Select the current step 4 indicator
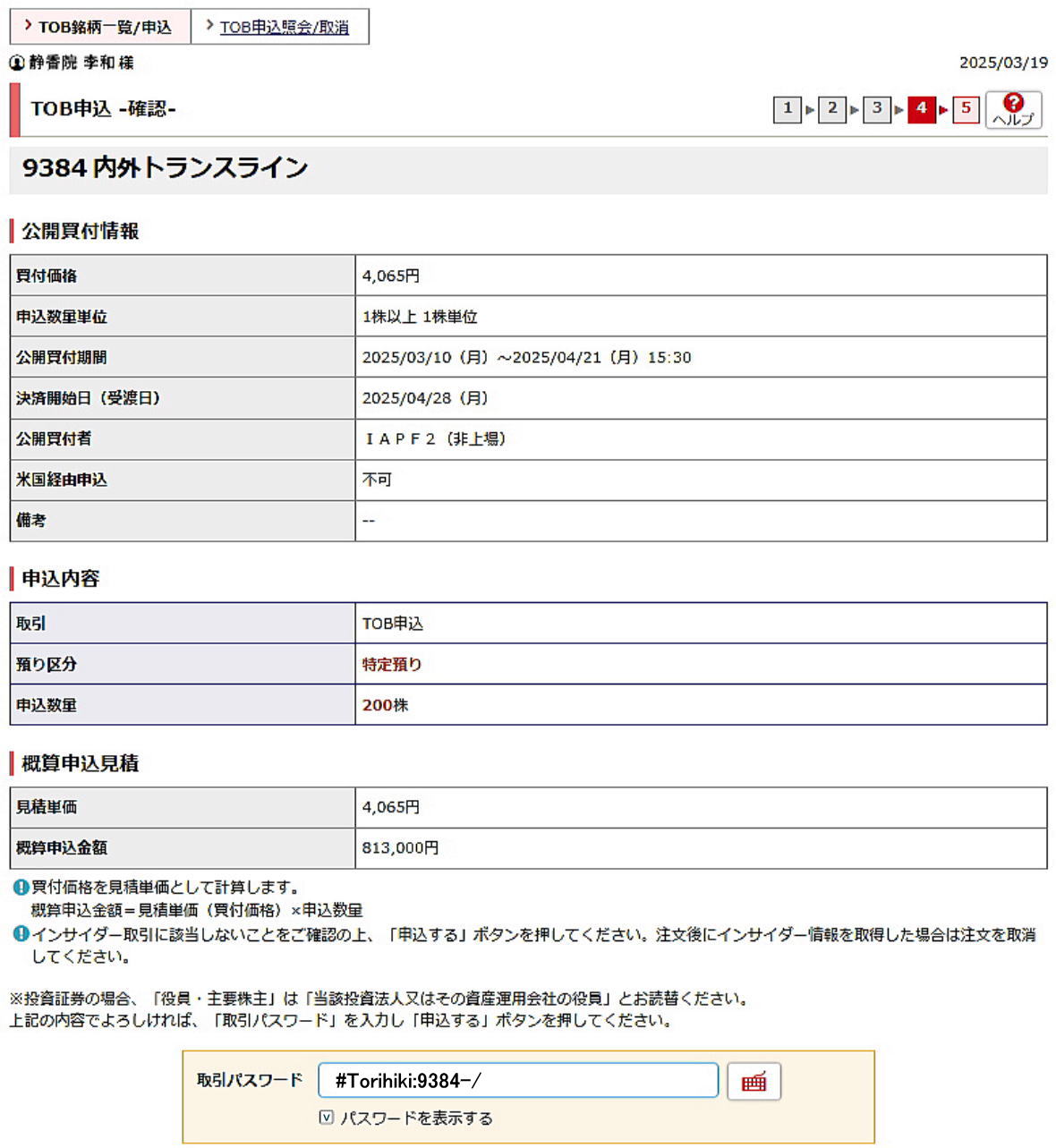This screenshot has height=1148, width=1056. coord(922,109)
